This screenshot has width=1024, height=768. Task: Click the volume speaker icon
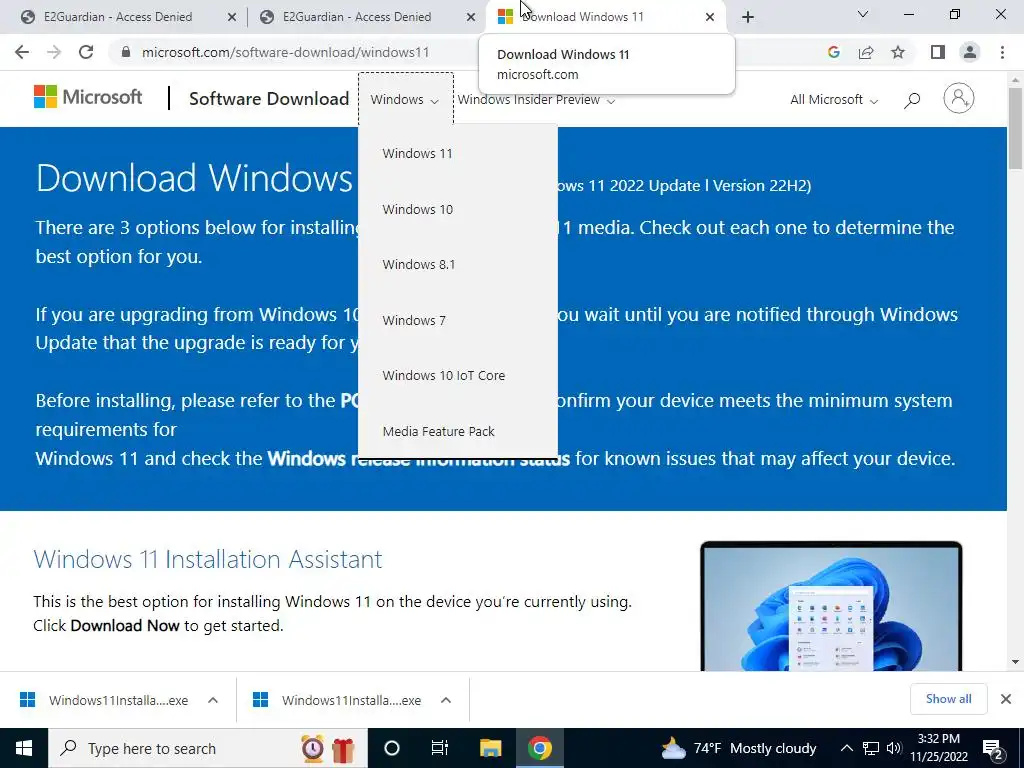tap(894, 748)
